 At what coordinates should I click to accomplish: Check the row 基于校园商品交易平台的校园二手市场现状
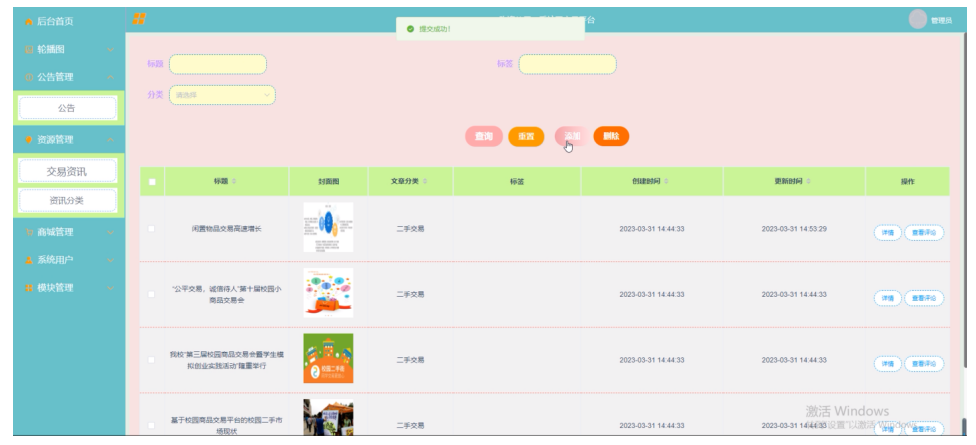point(151,426)
